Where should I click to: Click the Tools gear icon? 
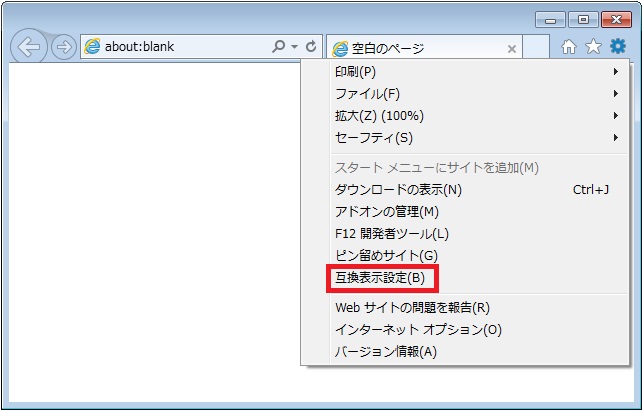pos(618,46)
